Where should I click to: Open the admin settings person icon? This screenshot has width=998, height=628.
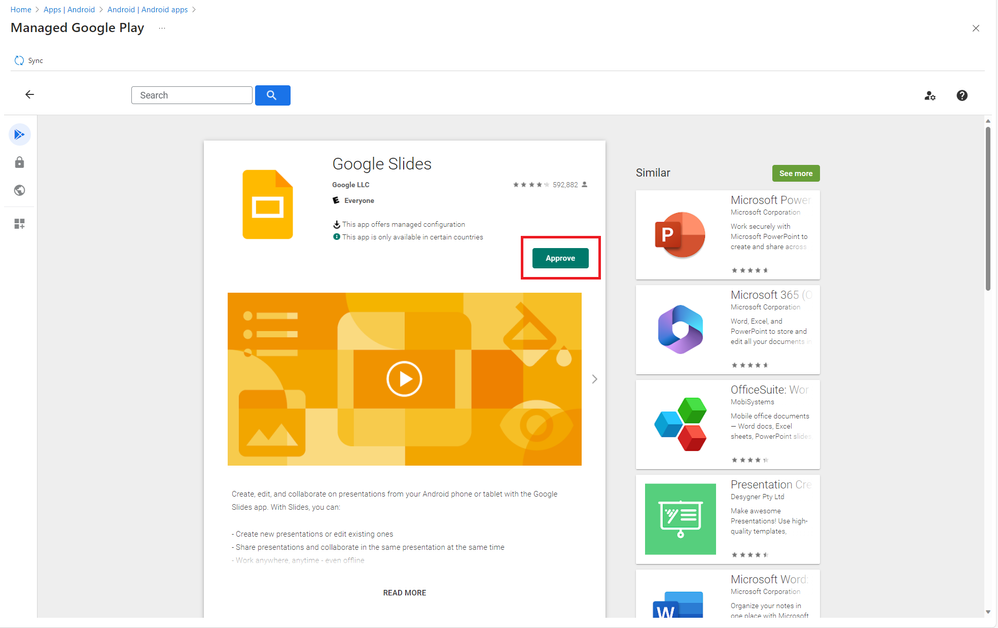[930, 95]
